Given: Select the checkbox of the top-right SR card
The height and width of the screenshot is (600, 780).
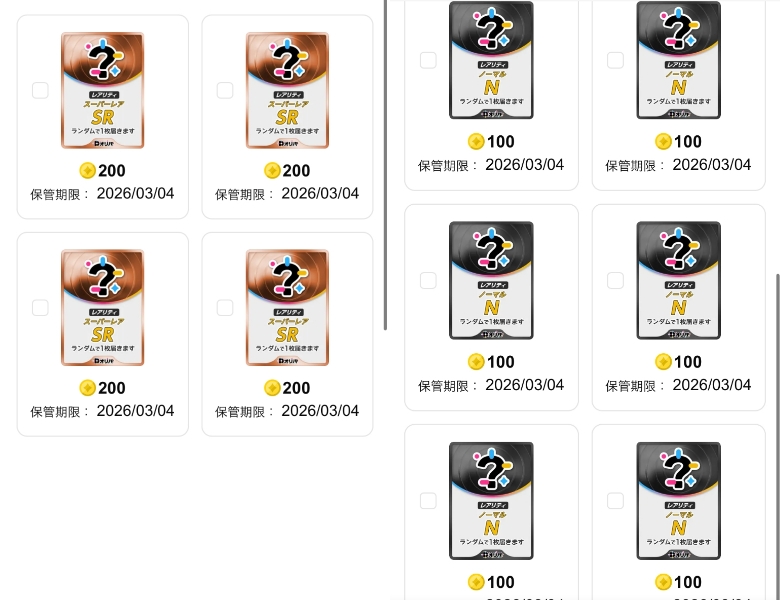Looking at the screenshot, I should [x=225, y=91].
